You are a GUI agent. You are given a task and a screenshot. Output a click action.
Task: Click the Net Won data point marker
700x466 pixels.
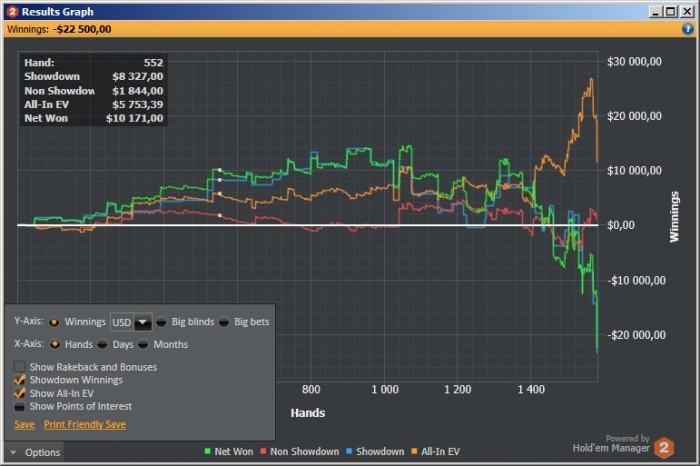click(x=220, y=170)
